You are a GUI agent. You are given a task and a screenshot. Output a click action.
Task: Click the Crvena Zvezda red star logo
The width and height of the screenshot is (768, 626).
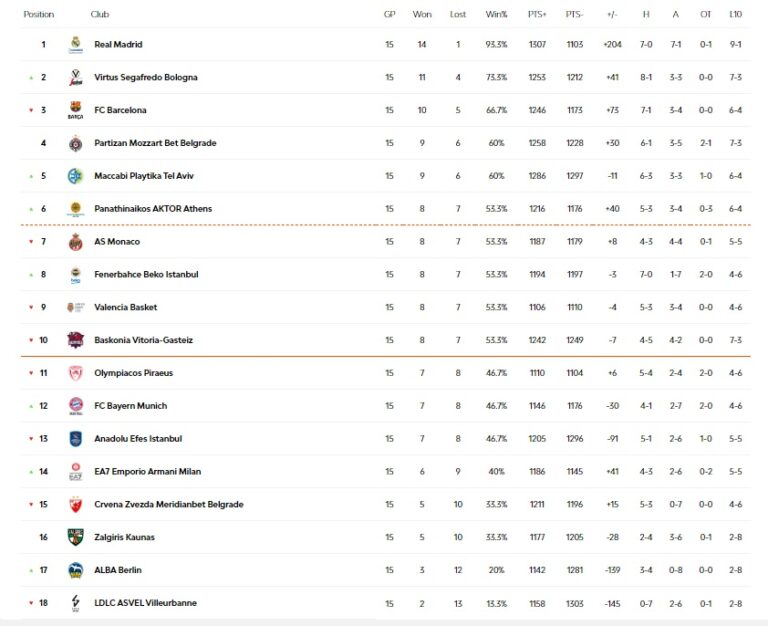tap(75, 504)
